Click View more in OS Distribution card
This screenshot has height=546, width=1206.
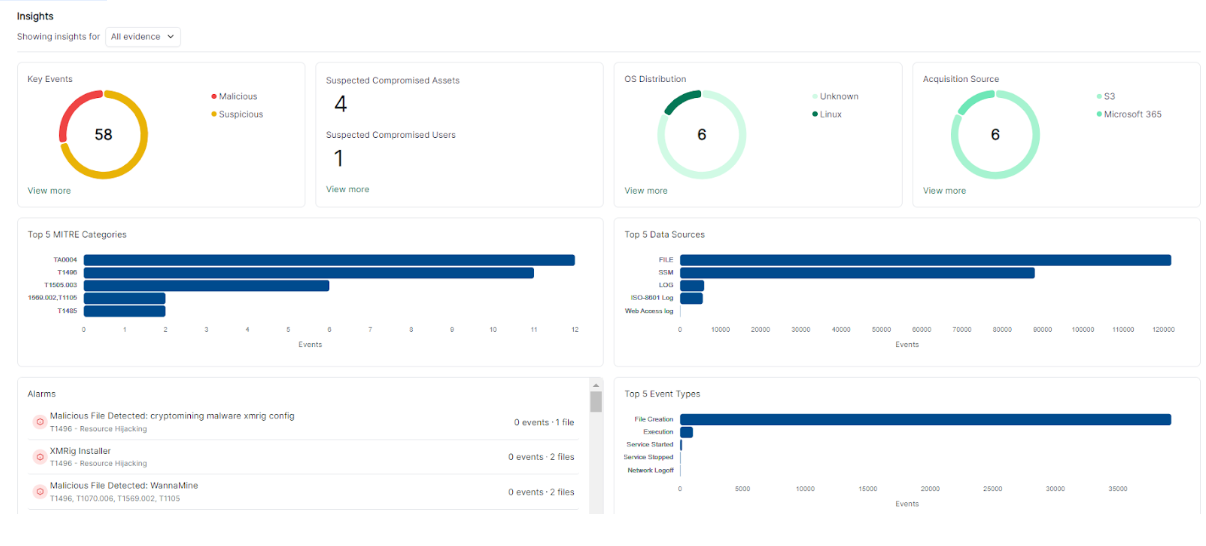pos(647,190)
